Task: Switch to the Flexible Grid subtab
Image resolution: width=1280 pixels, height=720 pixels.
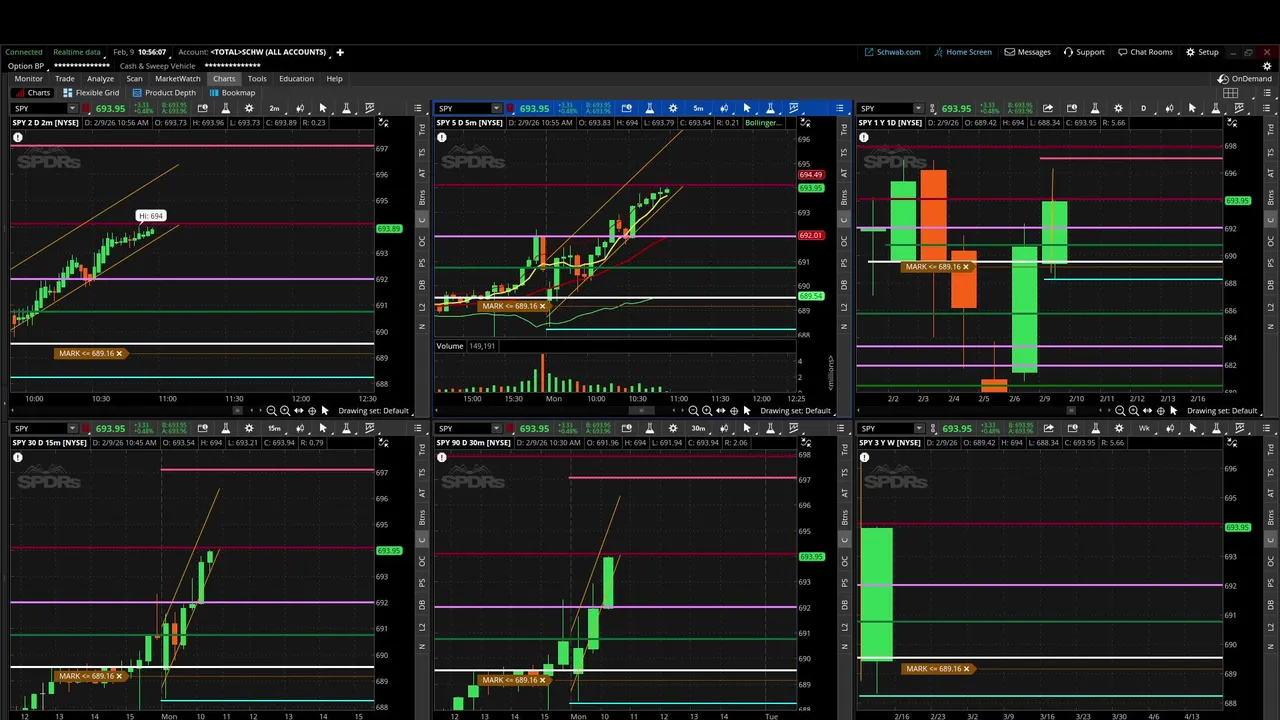Action: 92,93
